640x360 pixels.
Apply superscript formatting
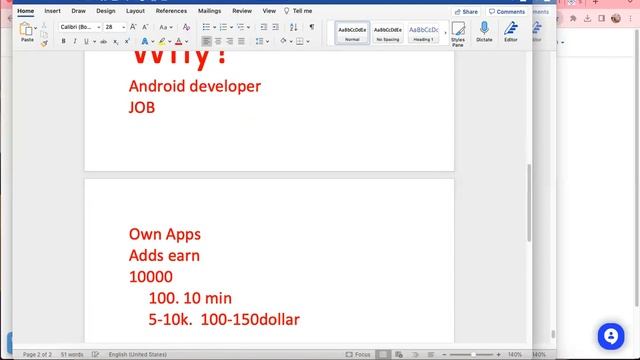coord(127,41)
